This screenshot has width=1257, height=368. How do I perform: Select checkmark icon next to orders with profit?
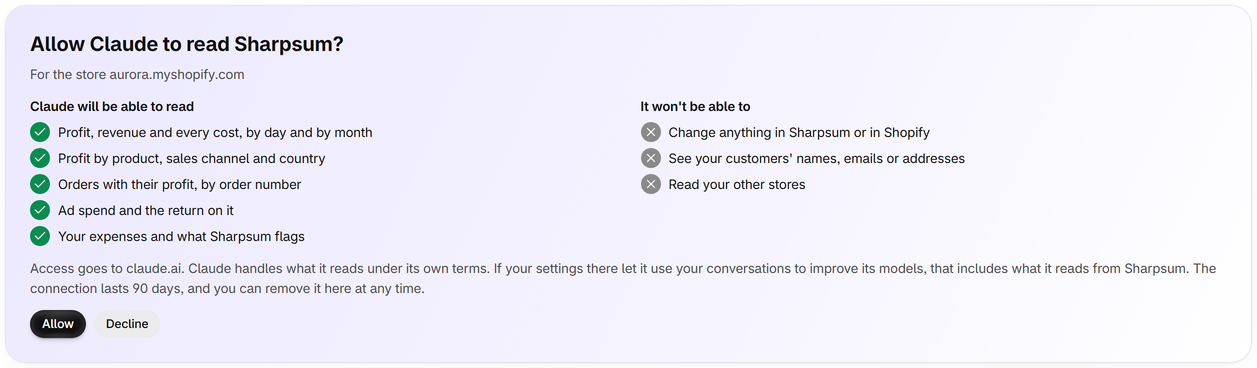click(40, 184)
